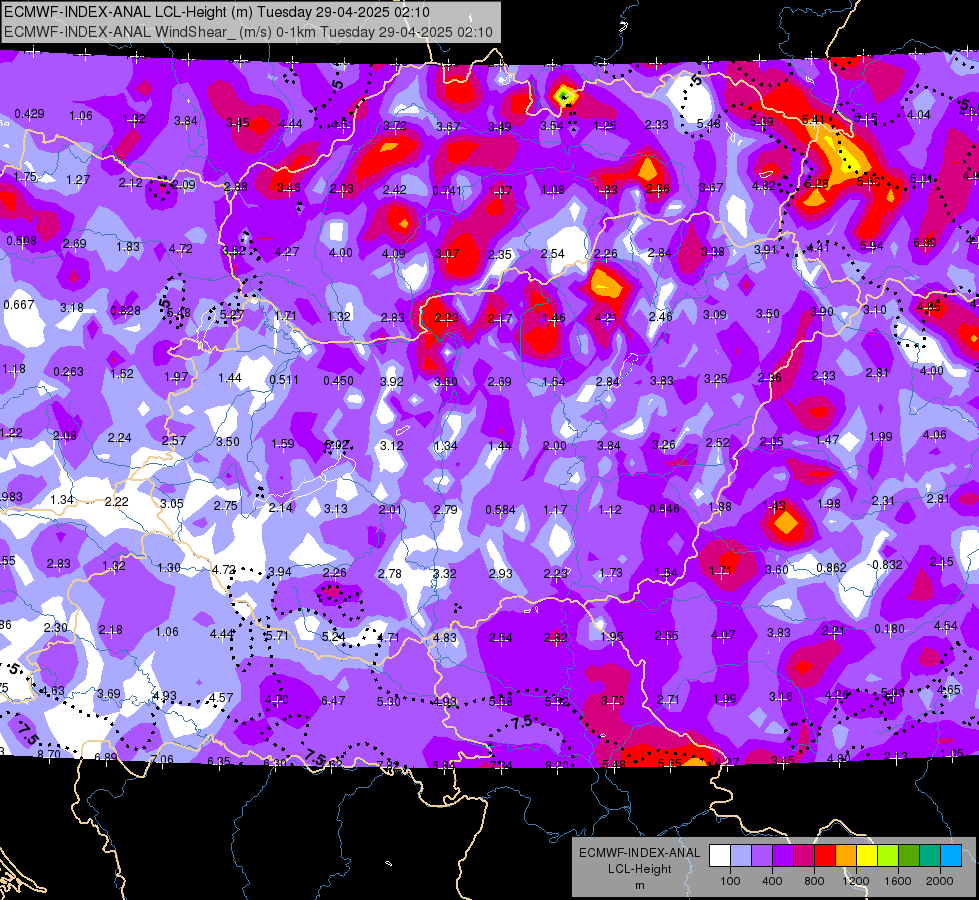Select the magenta legend swatch

coord(804,856)
